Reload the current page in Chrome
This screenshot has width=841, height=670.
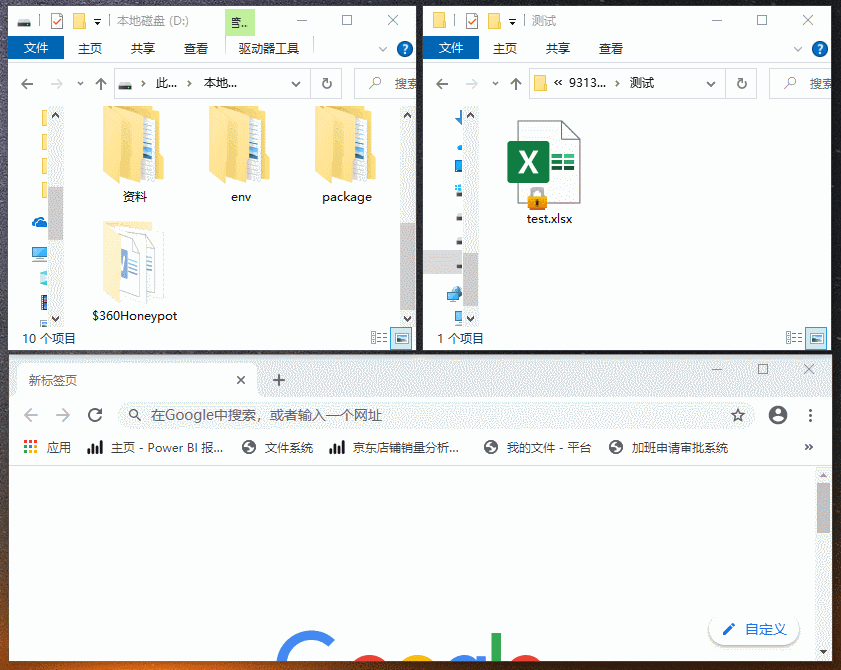(x=95, y=415)
